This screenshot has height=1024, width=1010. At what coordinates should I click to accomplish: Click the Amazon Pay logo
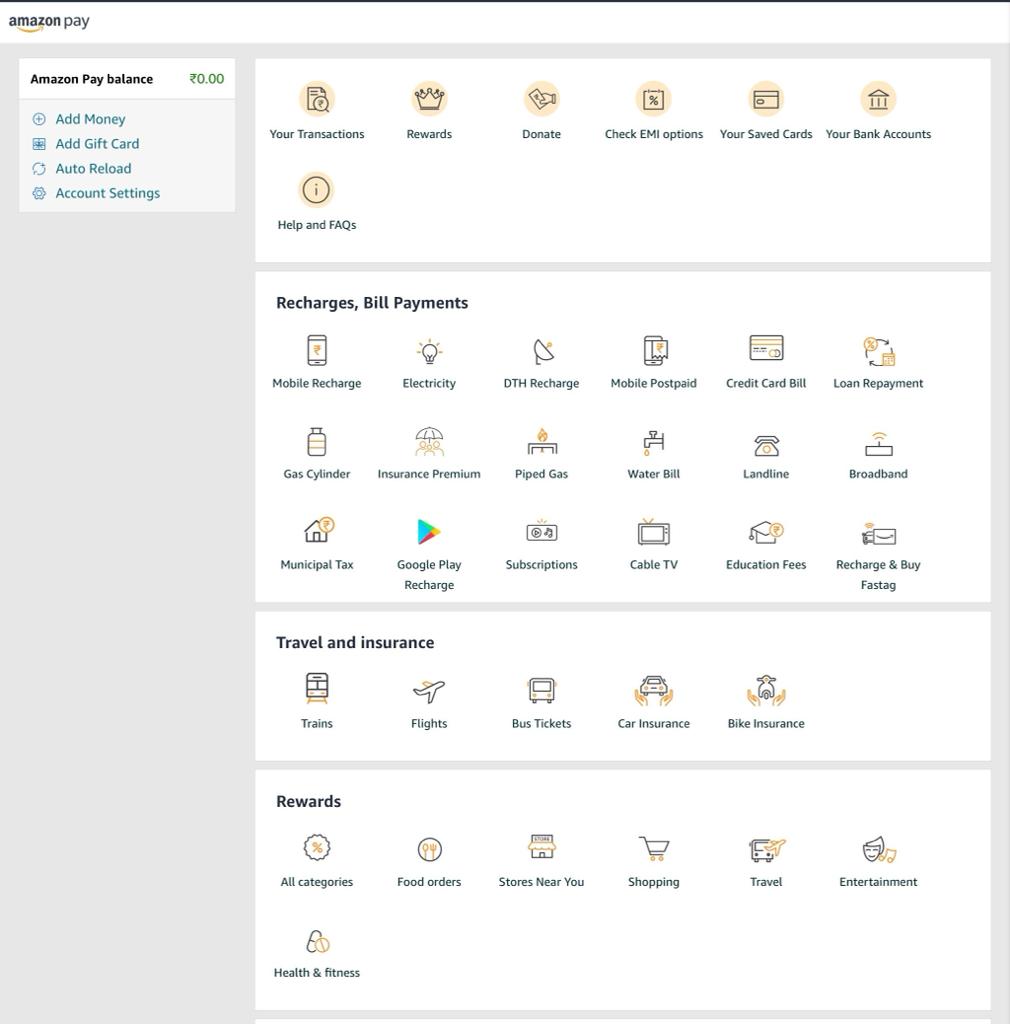pyautogui.click(x=49, y=22)
